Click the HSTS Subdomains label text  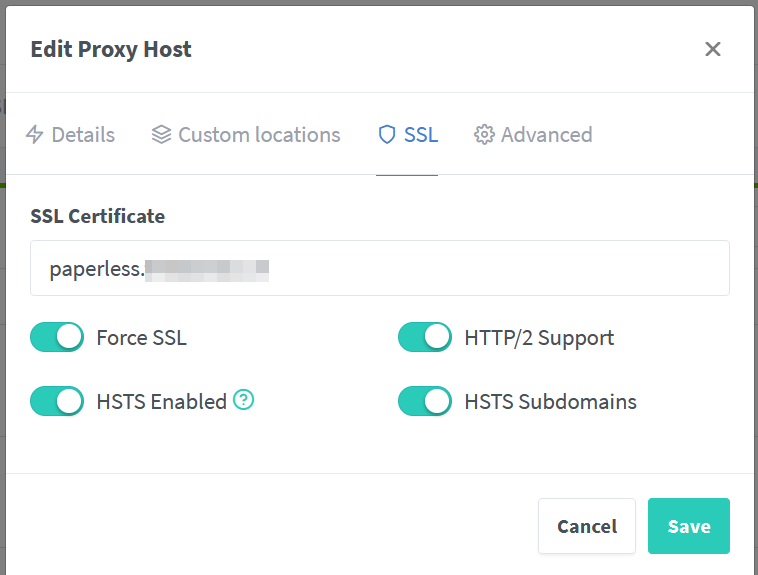pos(550,402)
